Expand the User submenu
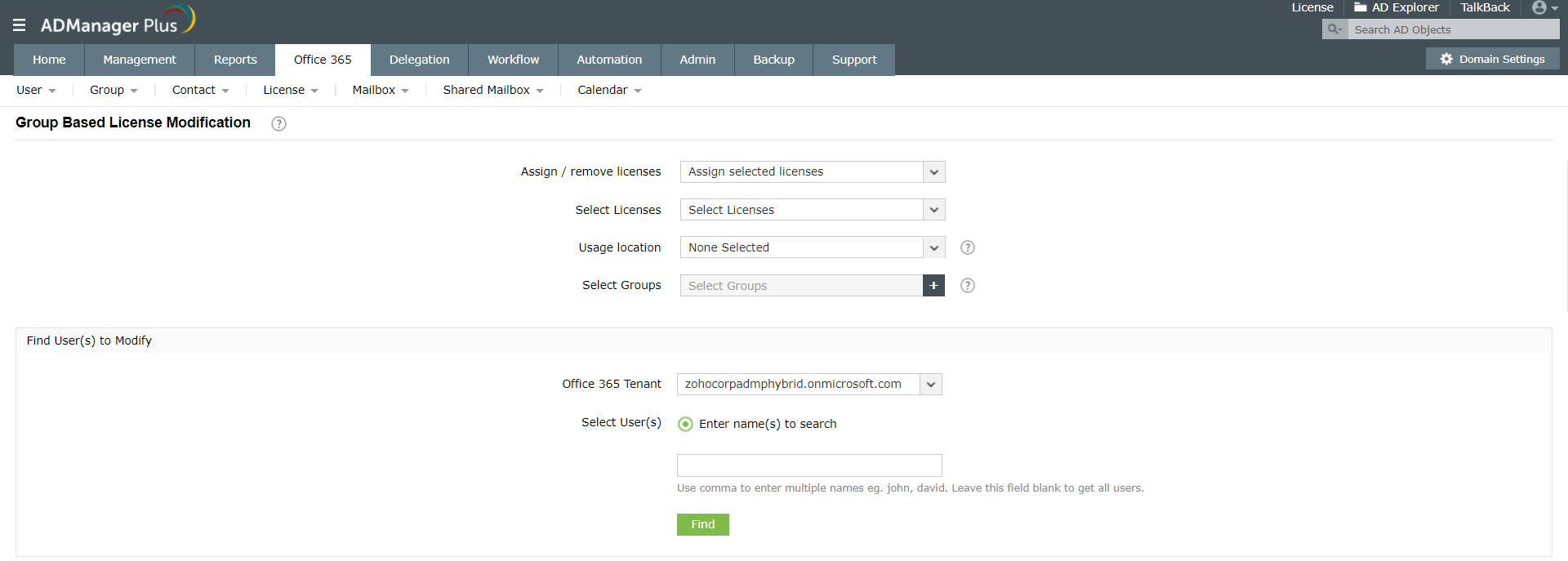 point(36,90)
